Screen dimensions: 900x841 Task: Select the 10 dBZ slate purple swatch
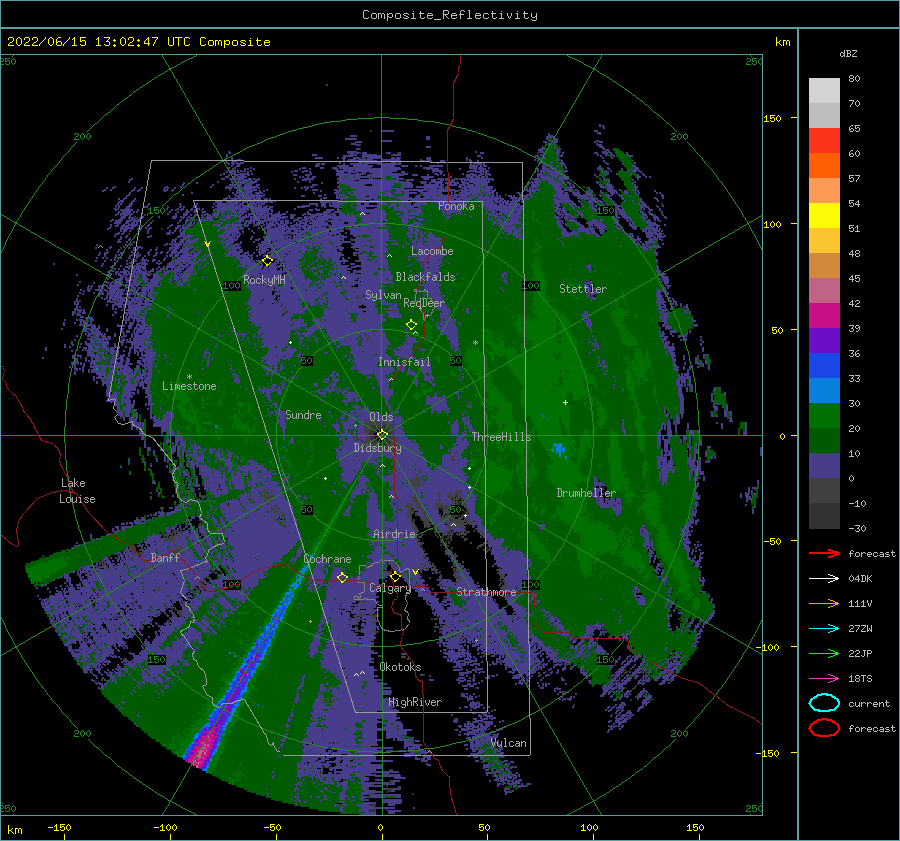pos(824,465)
